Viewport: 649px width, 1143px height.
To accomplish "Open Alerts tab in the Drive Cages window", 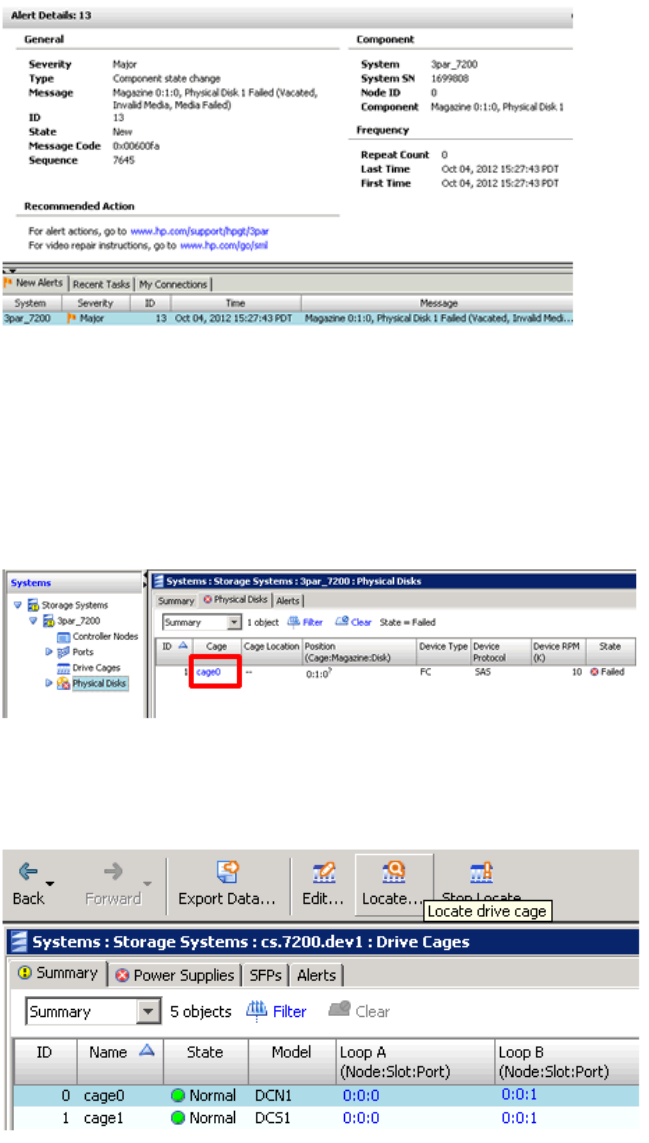I will [316, 975].
